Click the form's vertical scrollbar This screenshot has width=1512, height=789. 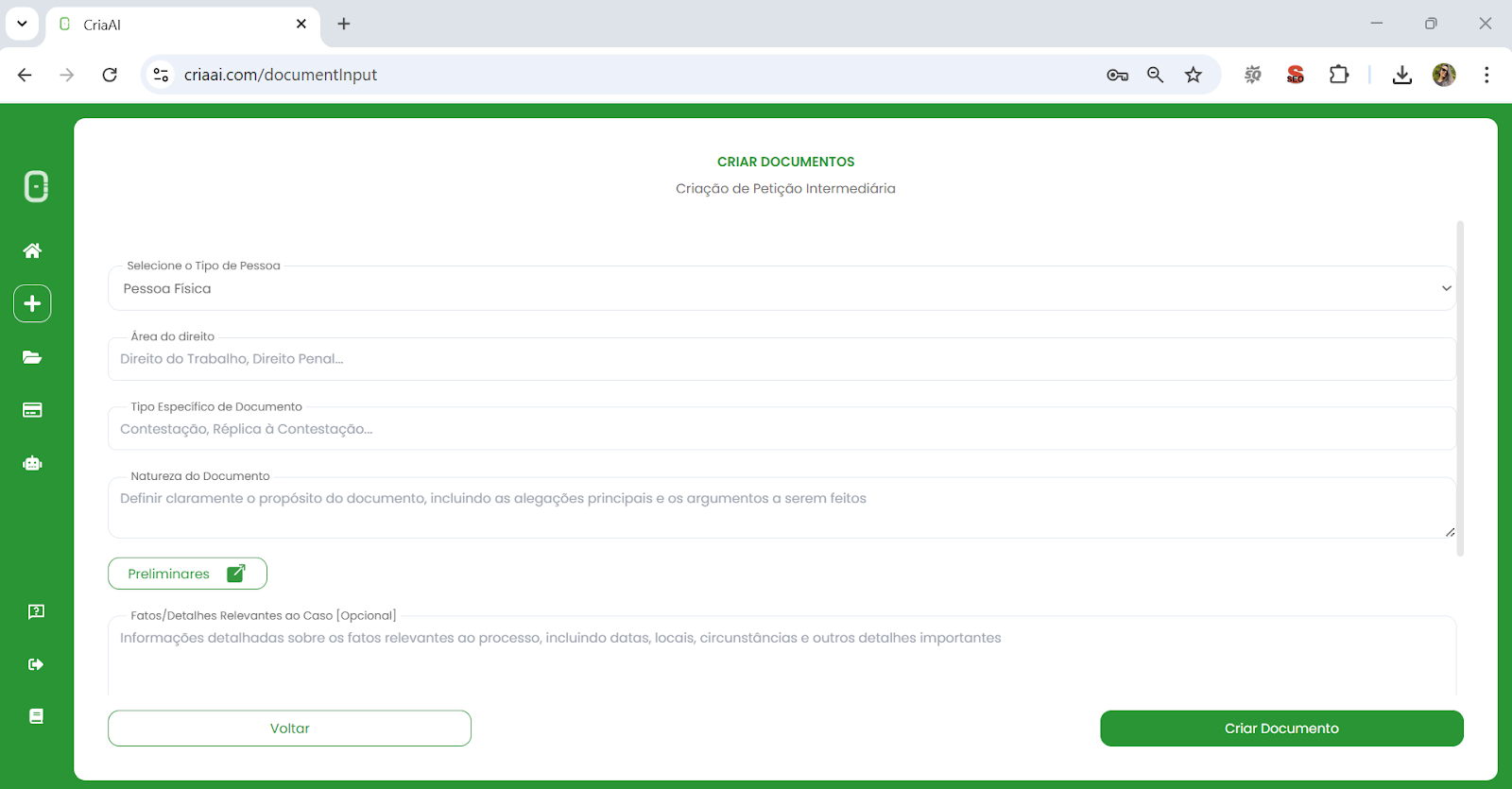point(1460,387)
